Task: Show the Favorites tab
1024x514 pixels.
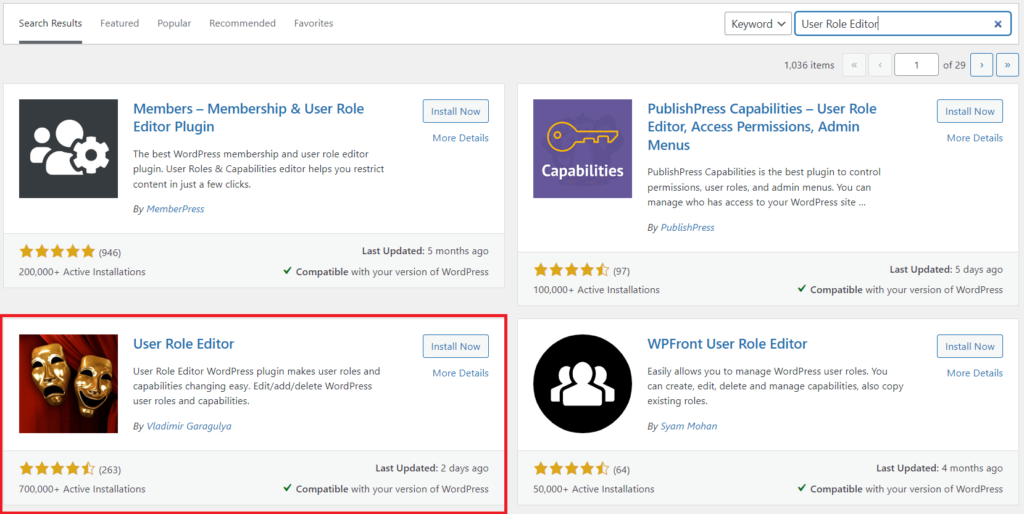Action: (313, 23)
